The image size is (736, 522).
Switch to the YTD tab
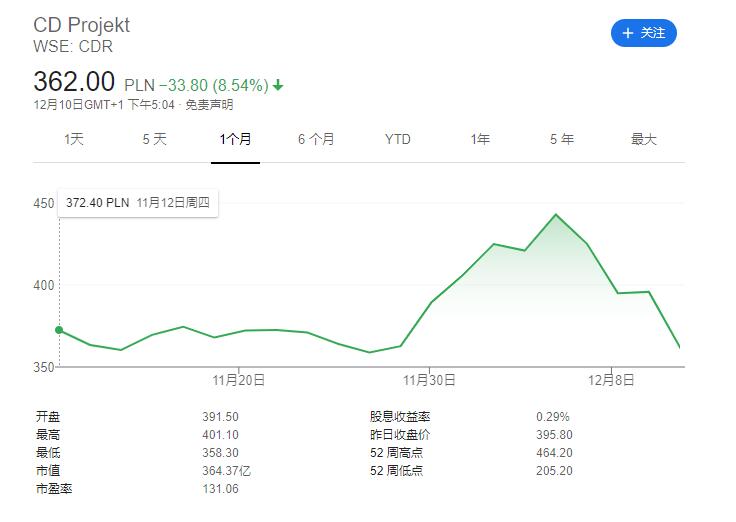click(x=398, y=139)
